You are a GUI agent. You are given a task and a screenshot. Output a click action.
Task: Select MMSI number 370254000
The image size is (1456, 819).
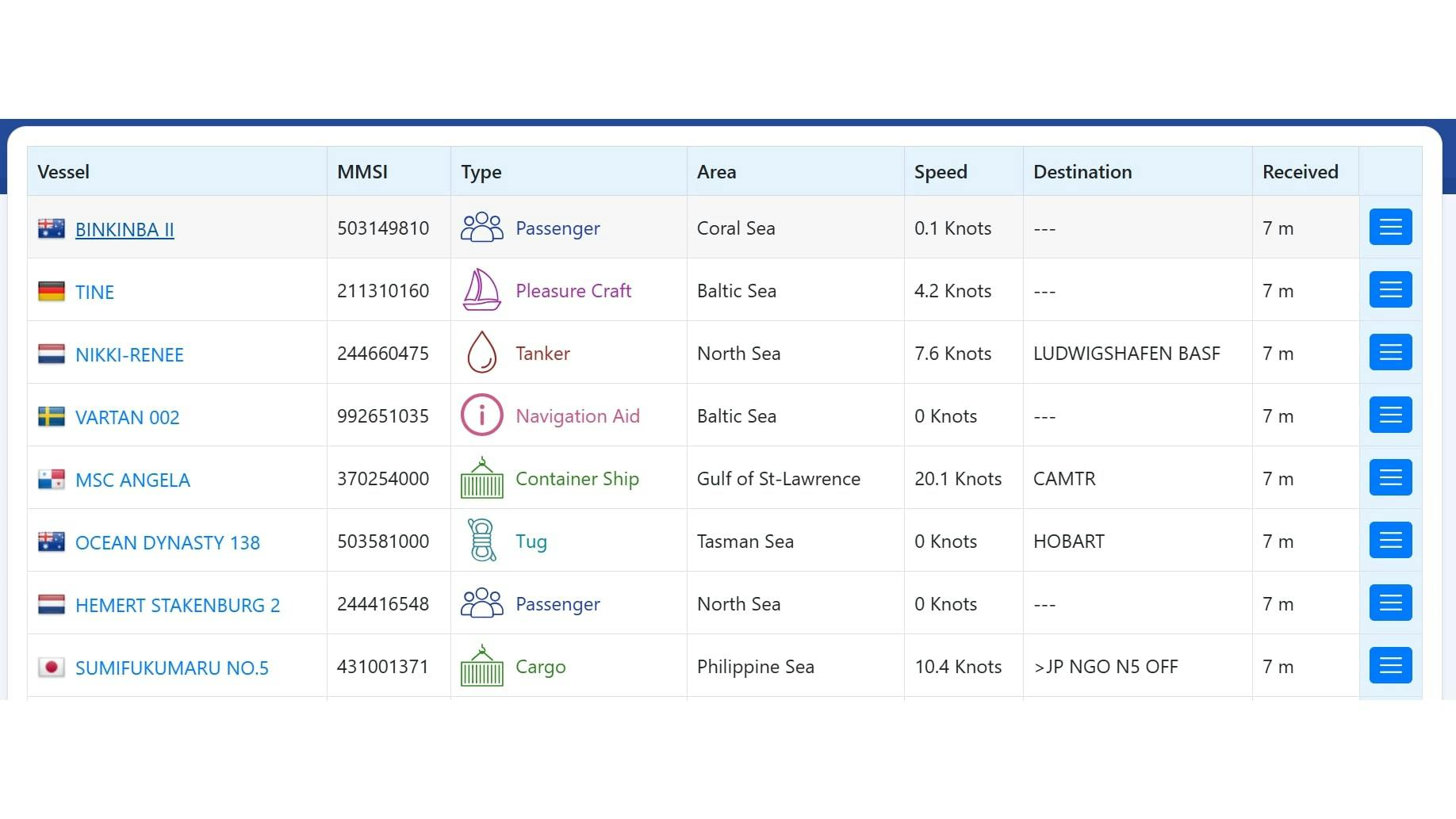coord(383,479)
